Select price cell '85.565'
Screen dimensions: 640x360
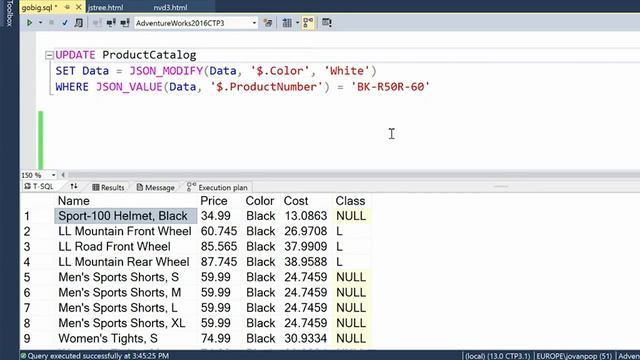(219, 247)
